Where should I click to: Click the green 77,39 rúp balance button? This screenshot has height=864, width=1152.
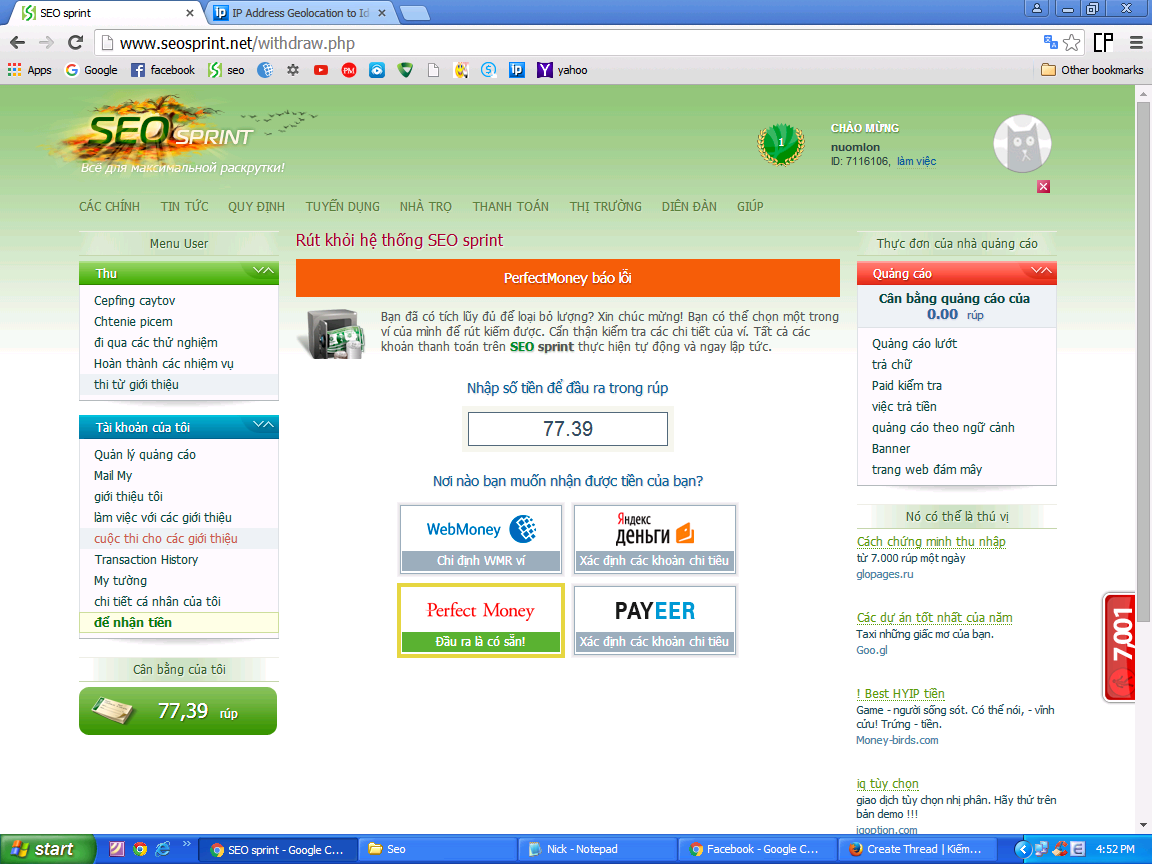tap(178, 711)
